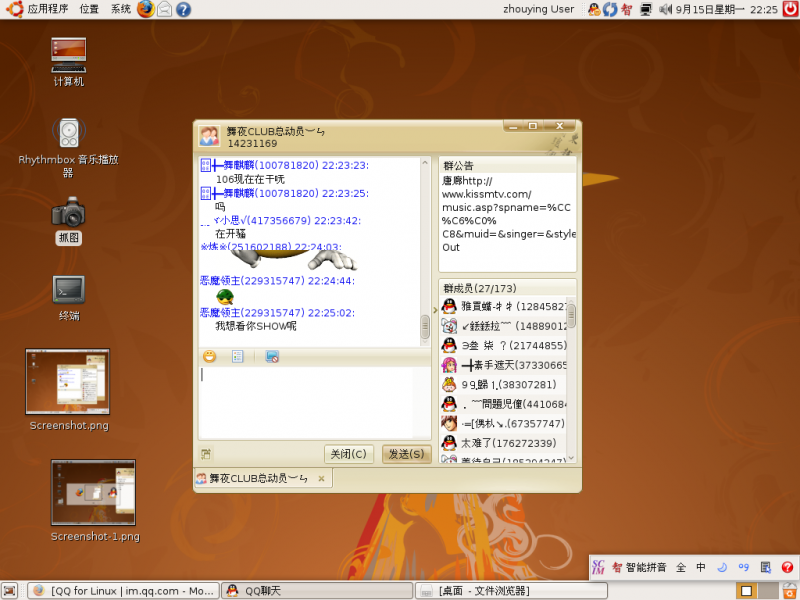The width and height of the screenshot is (800, 600).
Task: Open the 系统 menu
Action: click(121, 9)
